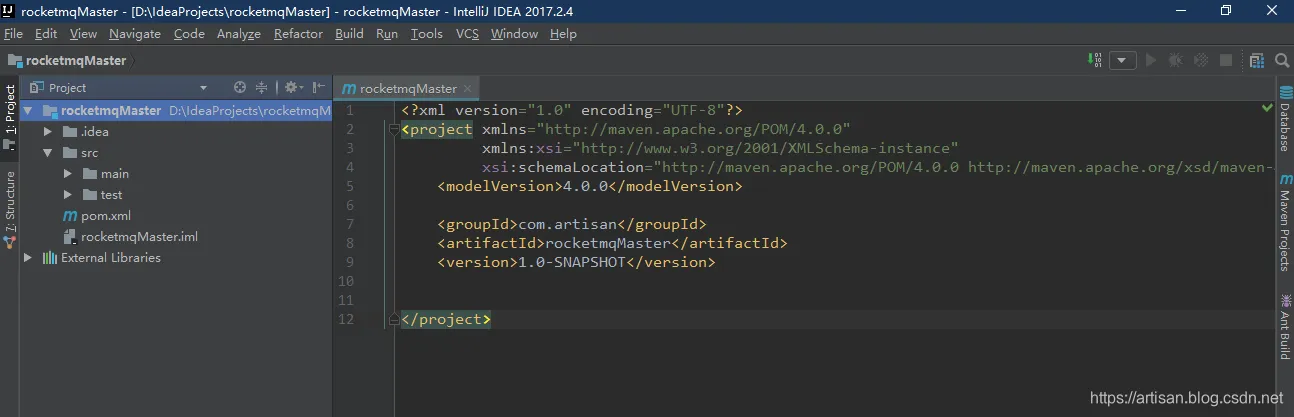Viewport: 1294px width, 417px height.
Task: Click Collapse All icon in Project panel
Action: [261, 88]
